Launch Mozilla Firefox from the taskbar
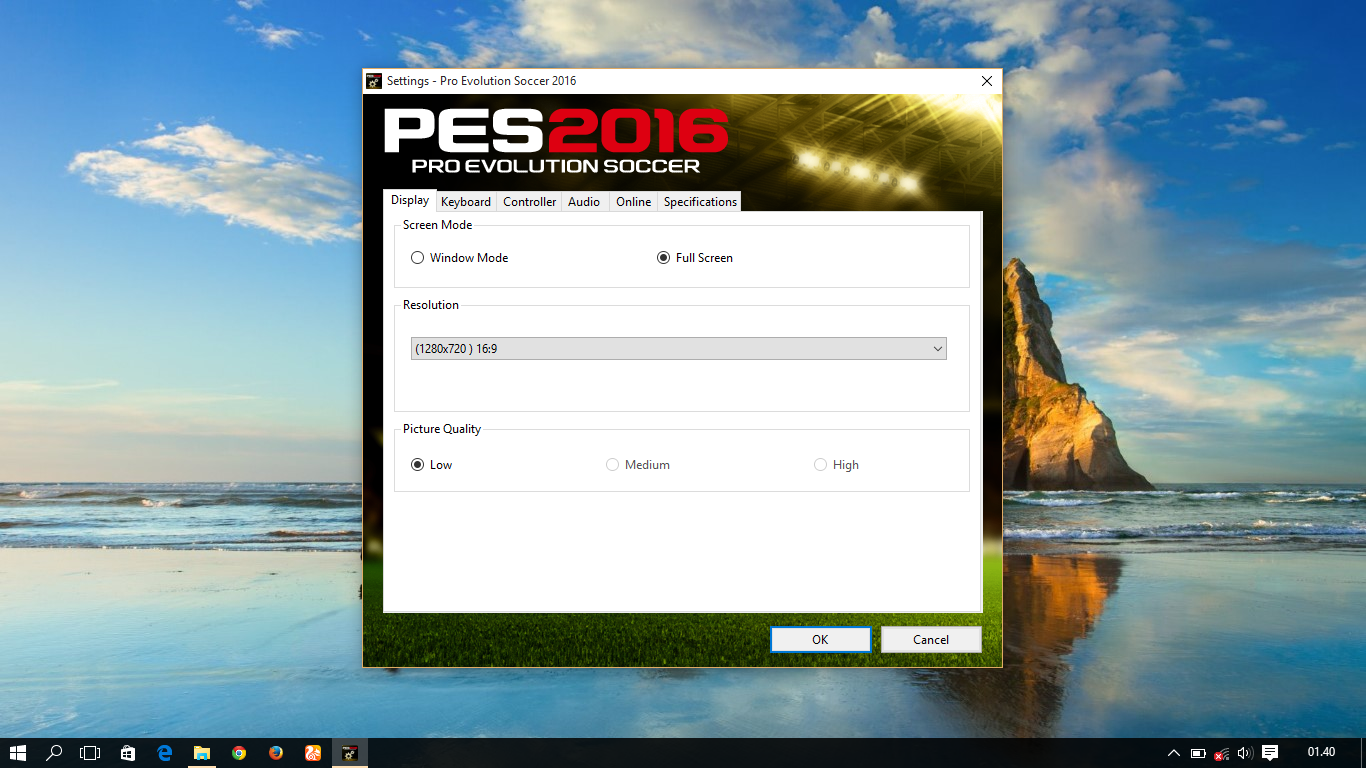This screenshot has height=768, width=1366. [x=276, y=753]
